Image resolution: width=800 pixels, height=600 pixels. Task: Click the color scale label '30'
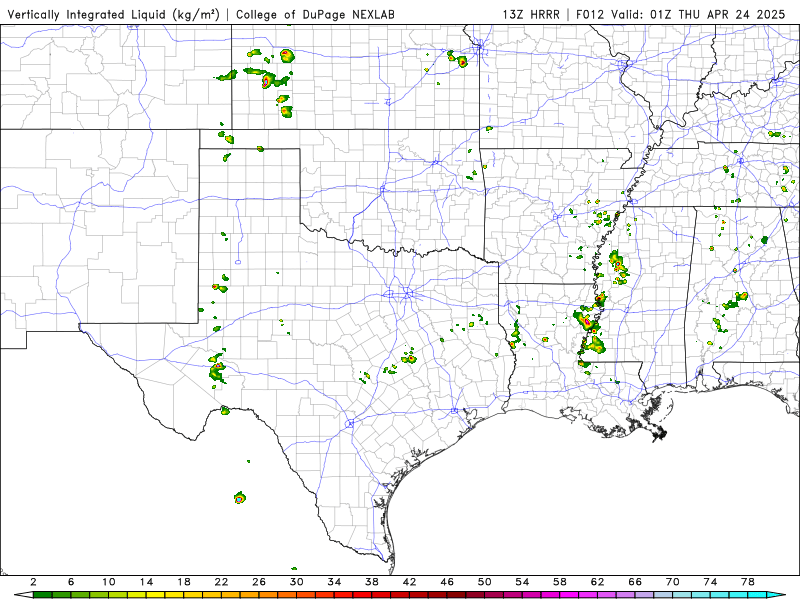[297, 582]
